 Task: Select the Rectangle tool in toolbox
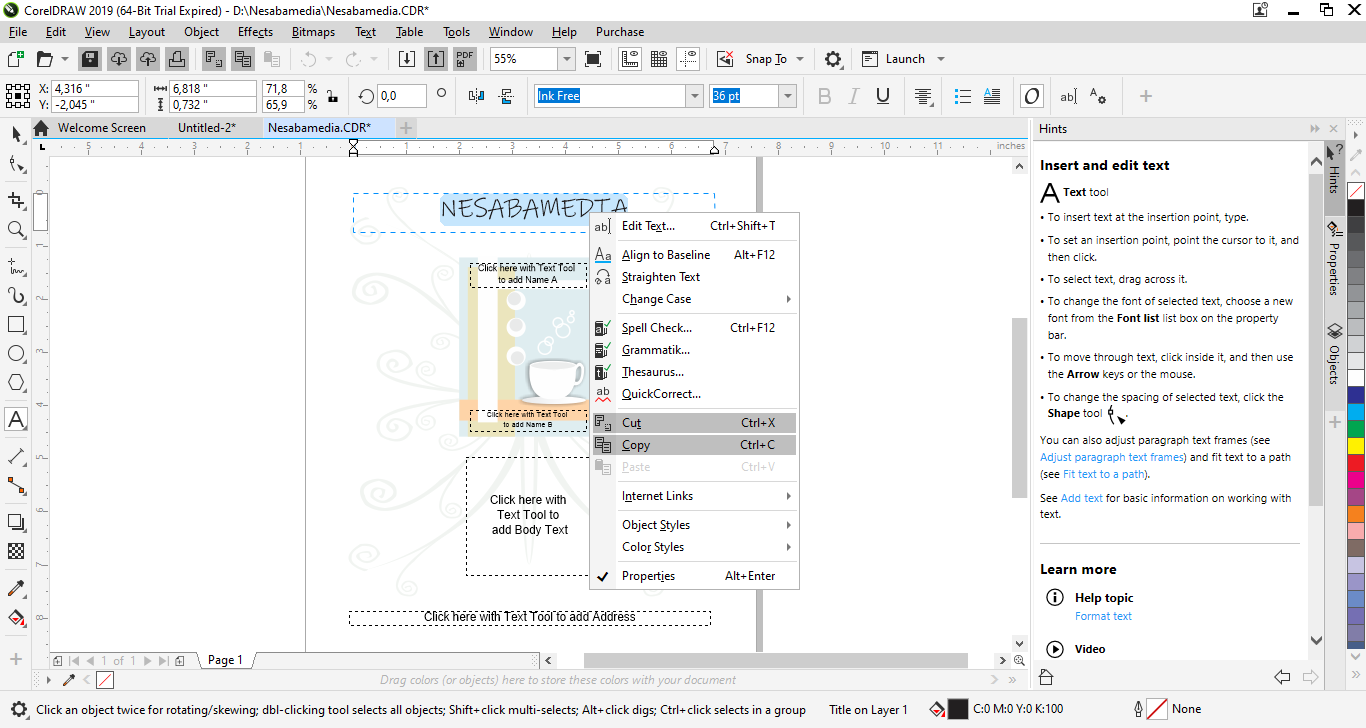[x=16, y=325]
